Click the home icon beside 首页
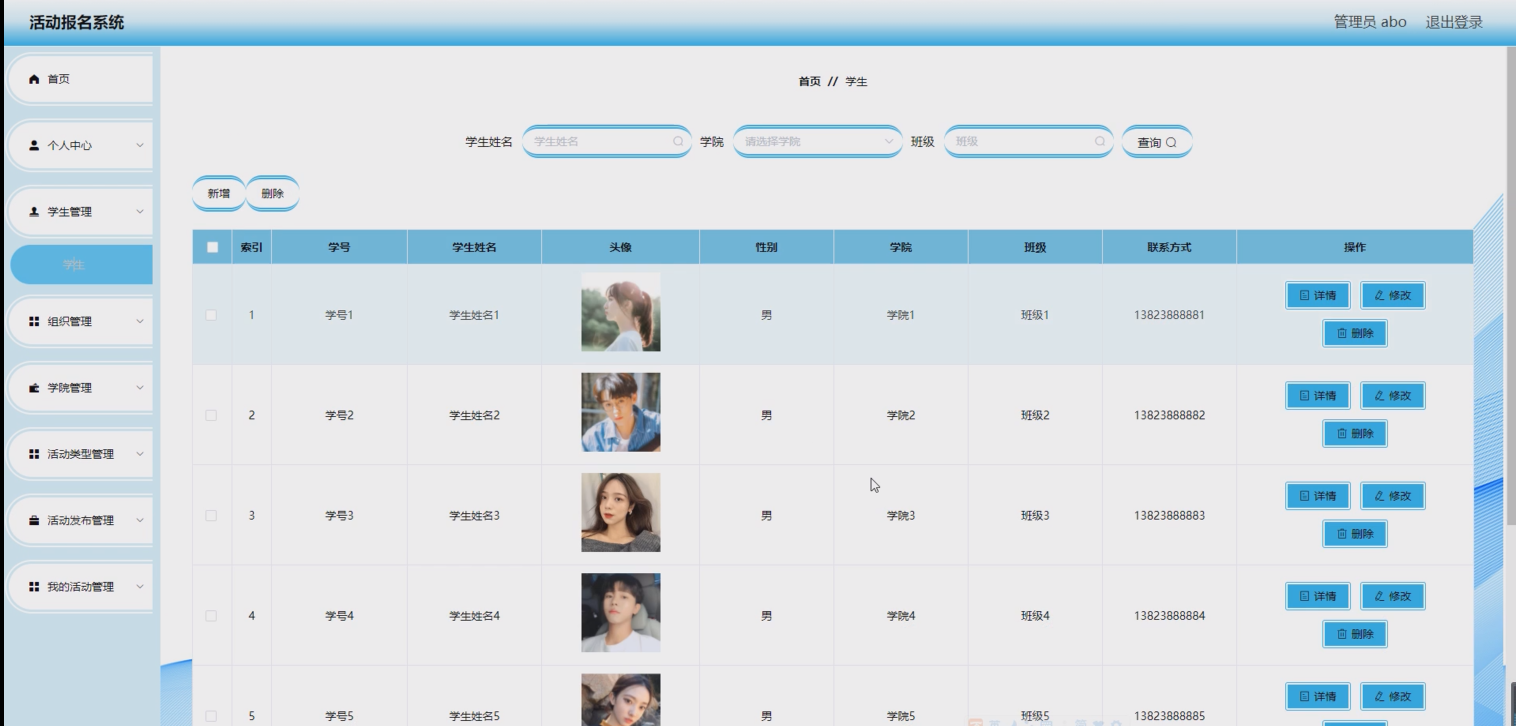 tap(34, 79)
